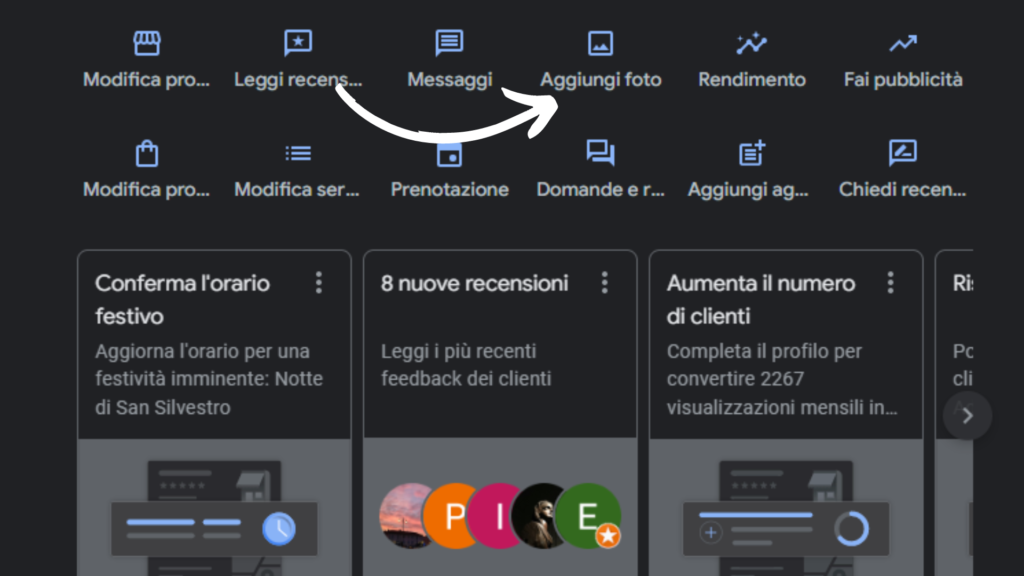The height and width of the screenshot is (576, 1024).
Task: Click the orange P reviewer avatar
Action: point(454,517)
